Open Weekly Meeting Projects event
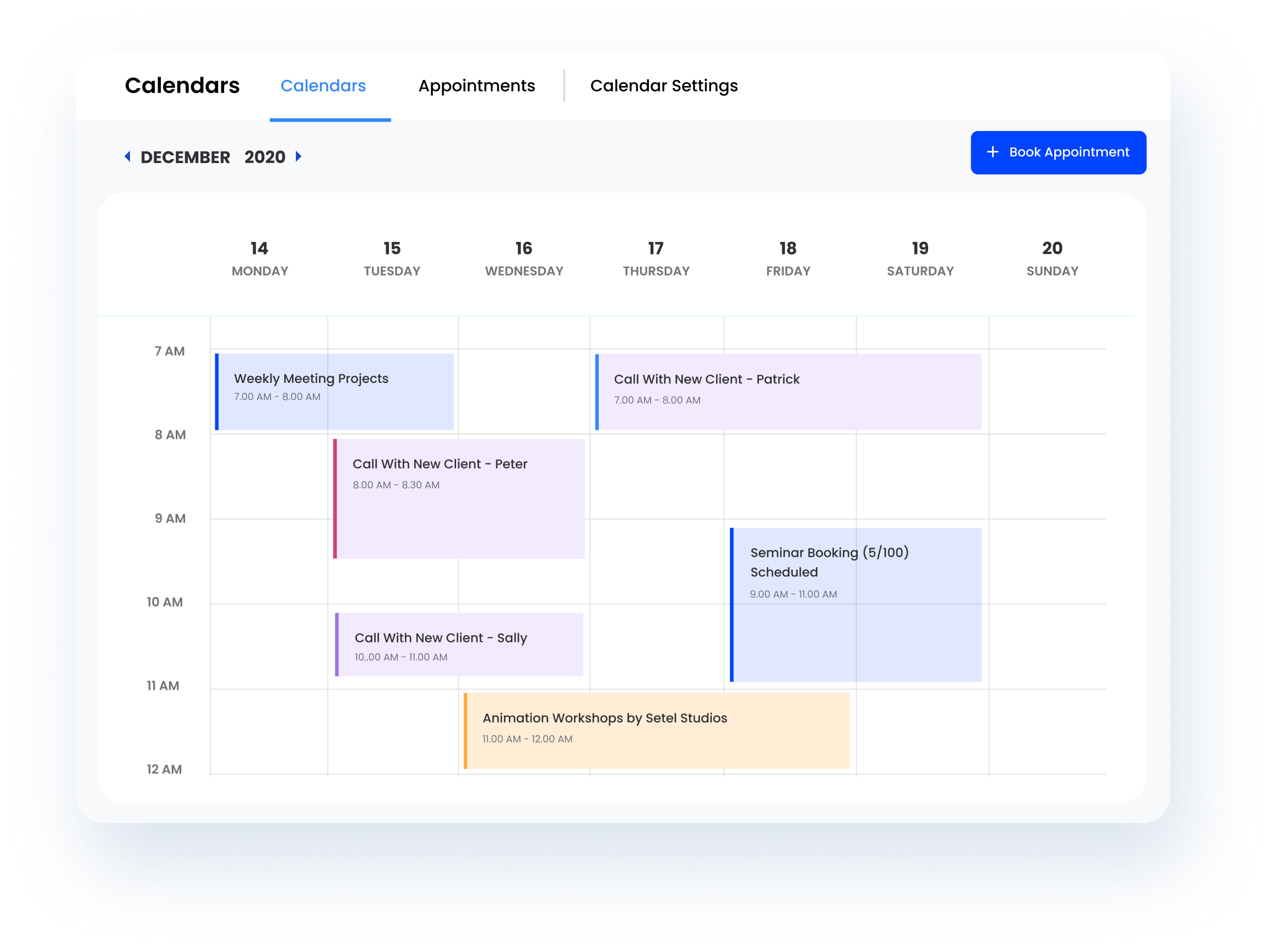 coord(334,391)
